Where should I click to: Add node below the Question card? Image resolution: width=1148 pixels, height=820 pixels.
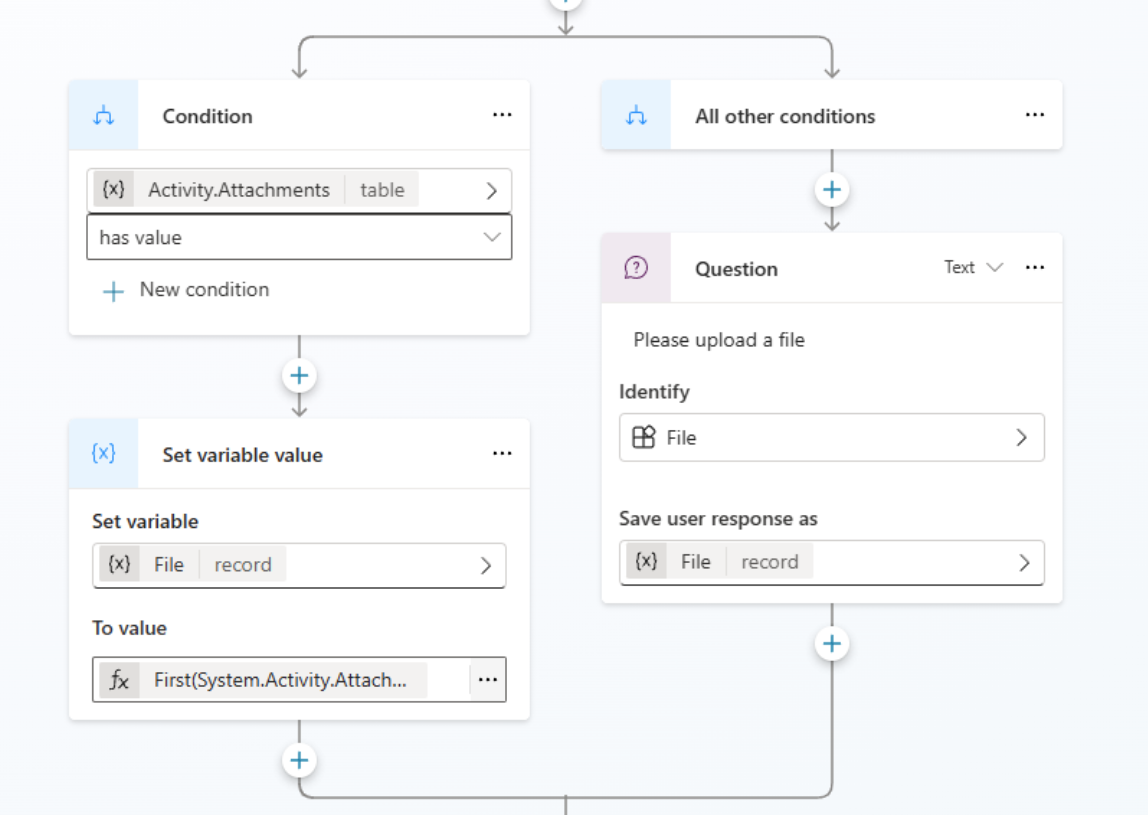(832, 644)
